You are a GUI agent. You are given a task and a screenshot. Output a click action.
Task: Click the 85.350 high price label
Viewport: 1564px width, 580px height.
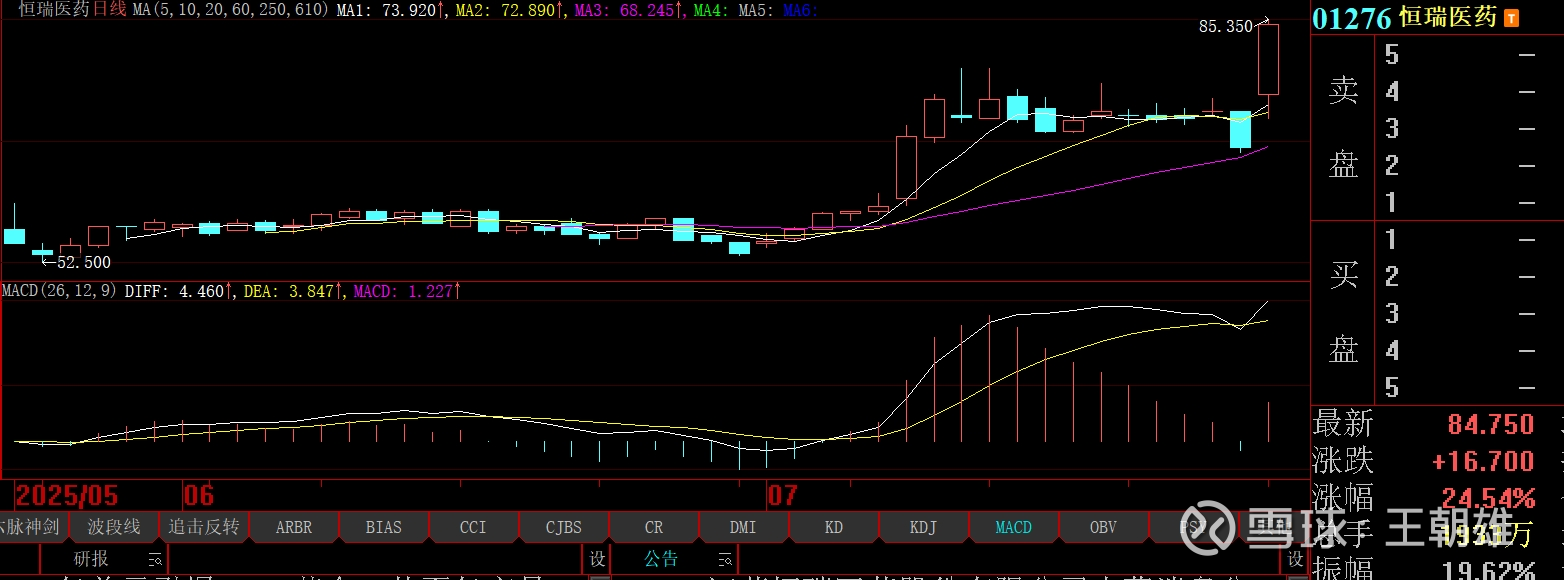(1225, 27)
